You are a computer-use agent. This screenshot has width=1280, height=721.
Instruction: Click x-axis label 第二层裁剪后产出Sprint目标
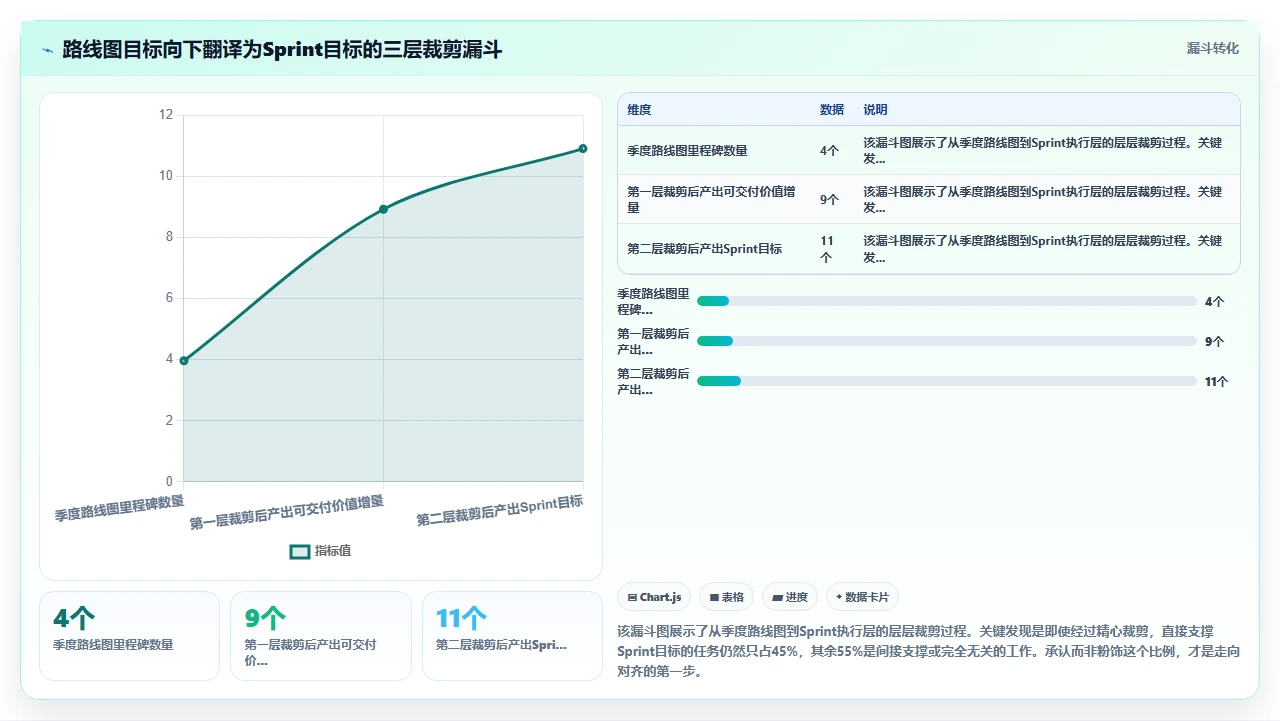coord(500,510)
